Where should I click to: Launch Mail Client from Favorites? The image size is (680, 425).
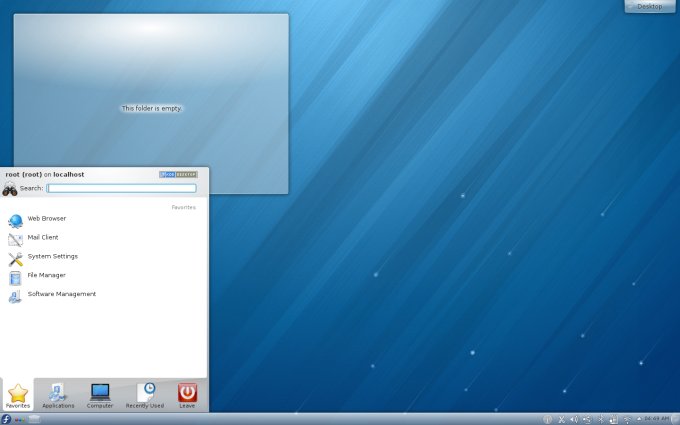pyautogui.click(x=33, y=239)
